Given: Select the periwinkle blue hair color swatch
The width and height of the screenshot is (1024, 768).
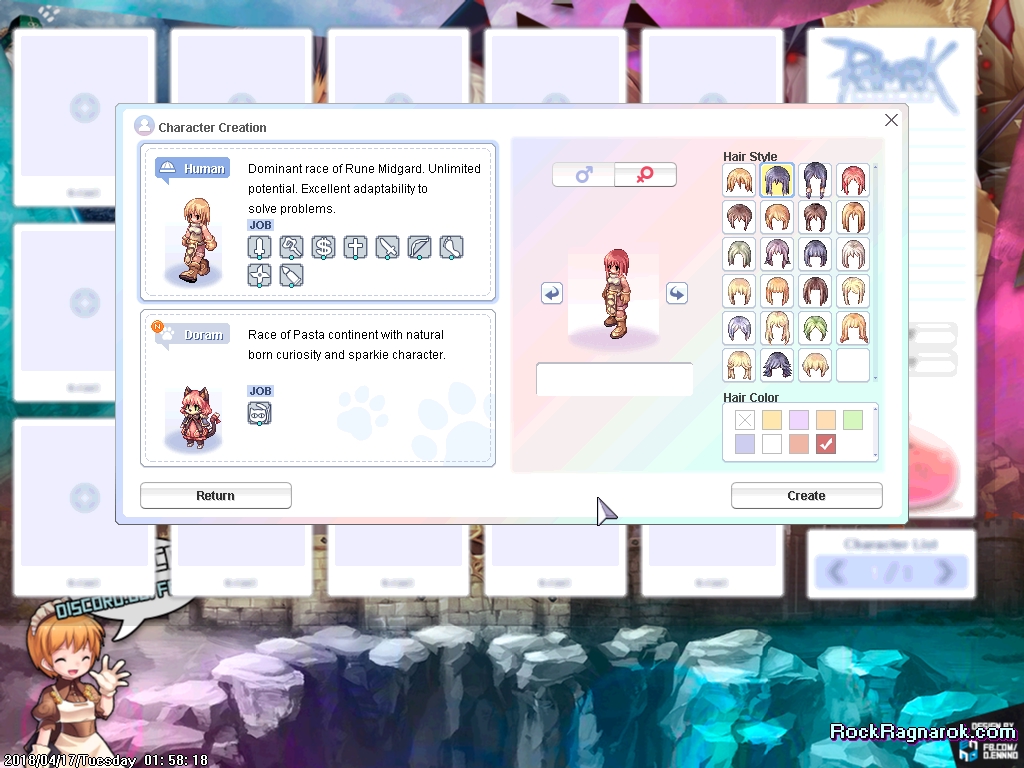Looking at the screenshot, I should (x=744, y=444).
